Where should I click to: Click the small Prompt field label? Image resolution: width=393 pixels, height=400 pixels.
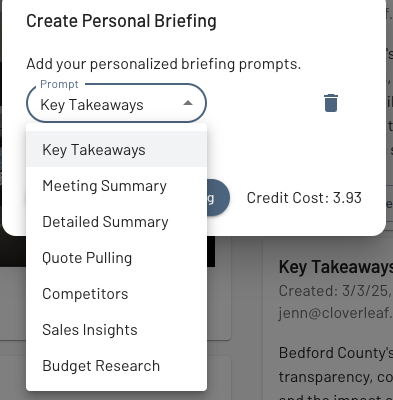59,84
